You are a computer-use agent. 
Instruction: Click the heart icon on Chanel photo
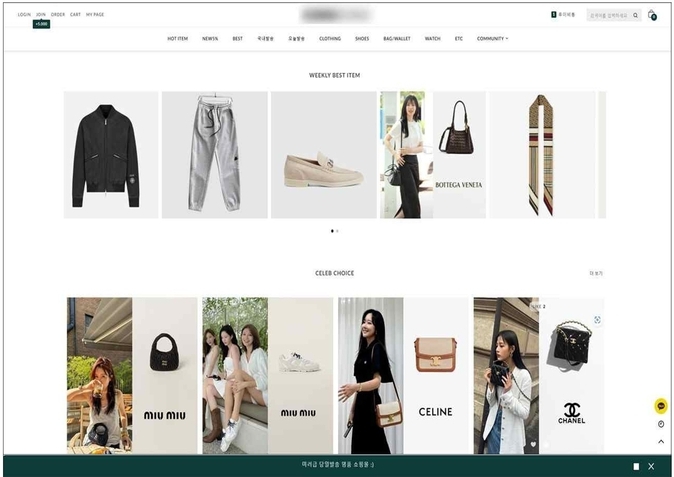click(x=533, y=444)
